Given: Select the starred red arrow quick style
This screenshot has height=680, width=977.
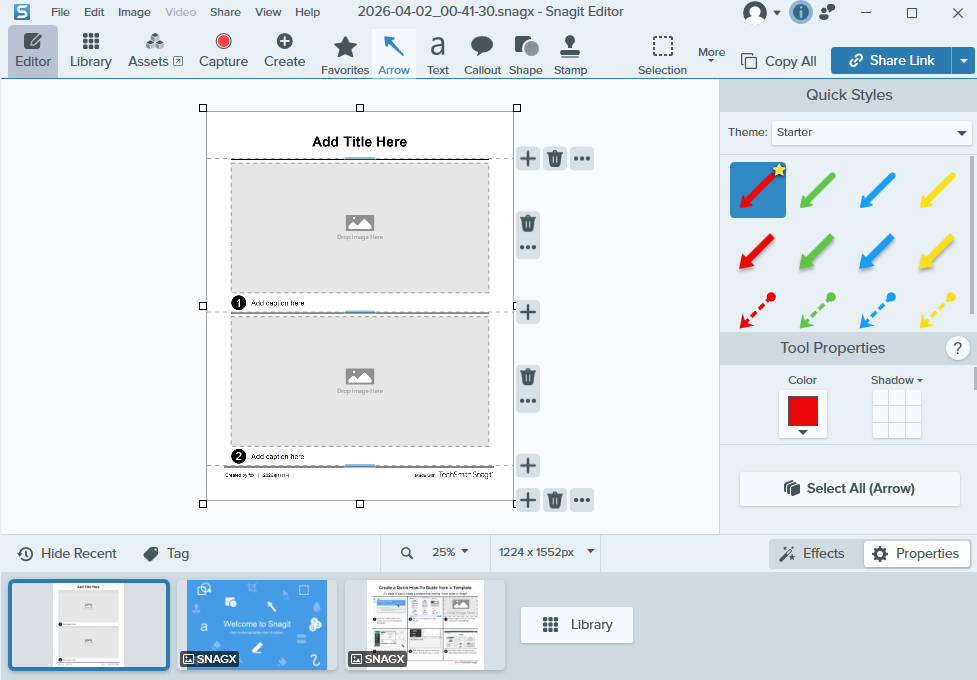Looking at the screenshot, I should click(758, 190).
